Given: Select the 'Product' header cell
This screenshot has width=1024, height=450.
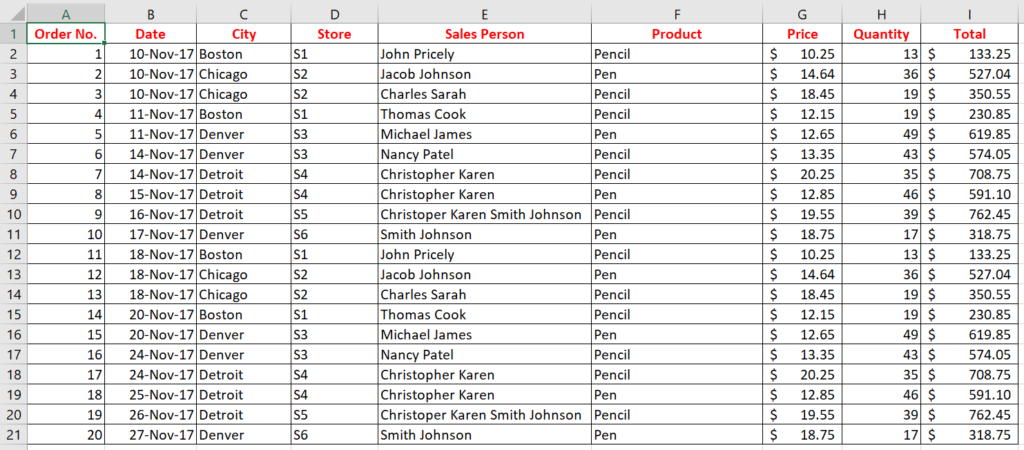Looking at the screenshot, I should [677, 34].
